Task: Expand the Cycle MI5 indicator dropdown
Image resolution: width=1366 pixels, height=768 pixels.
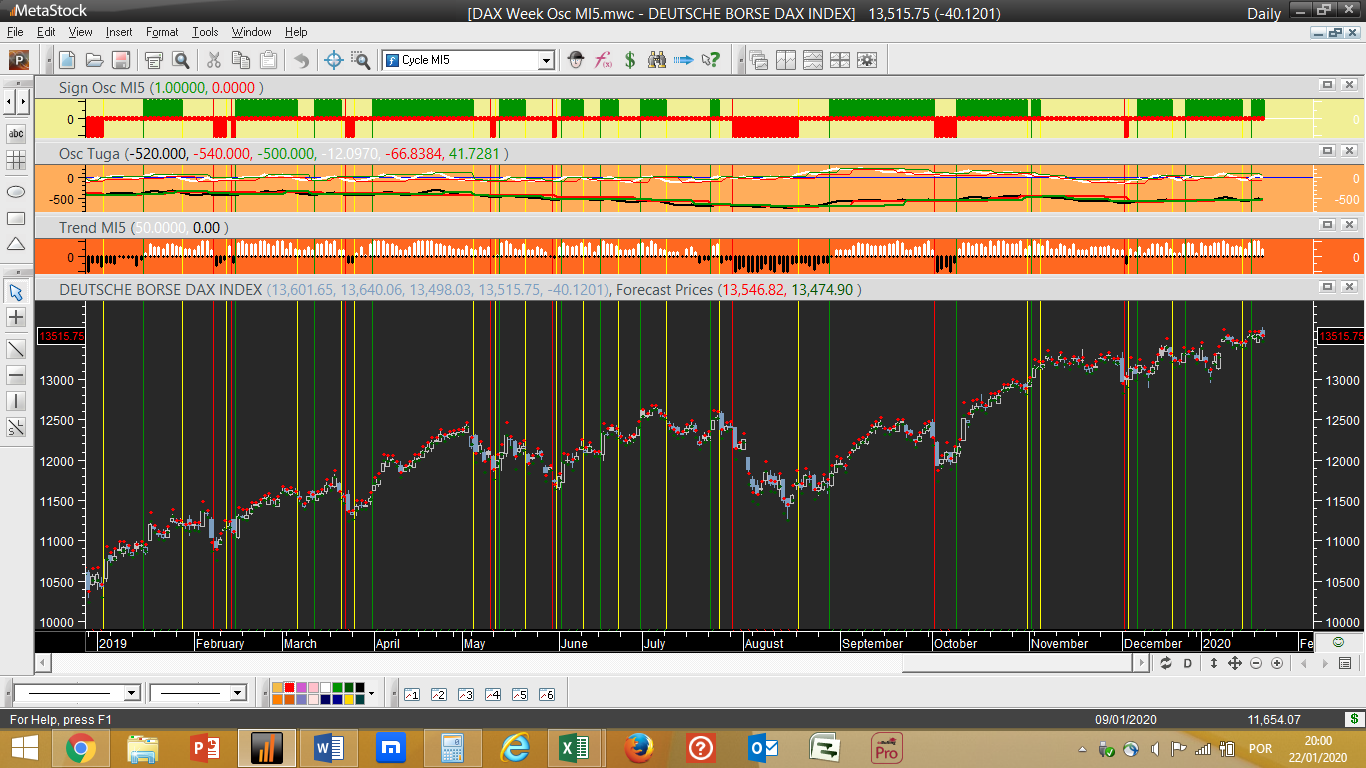Action: (x=546, y=60)
